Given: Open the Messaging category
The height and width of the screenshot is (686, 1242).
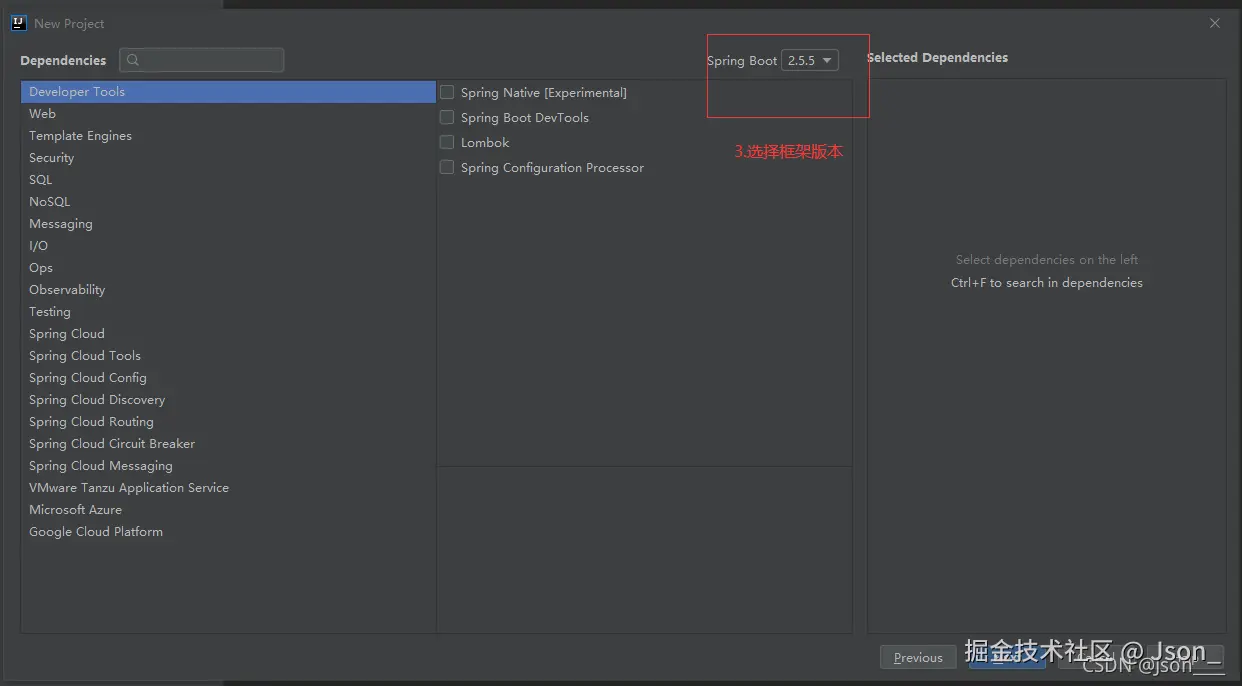Looking at the screenshot, I should click(x=228, y=223).
